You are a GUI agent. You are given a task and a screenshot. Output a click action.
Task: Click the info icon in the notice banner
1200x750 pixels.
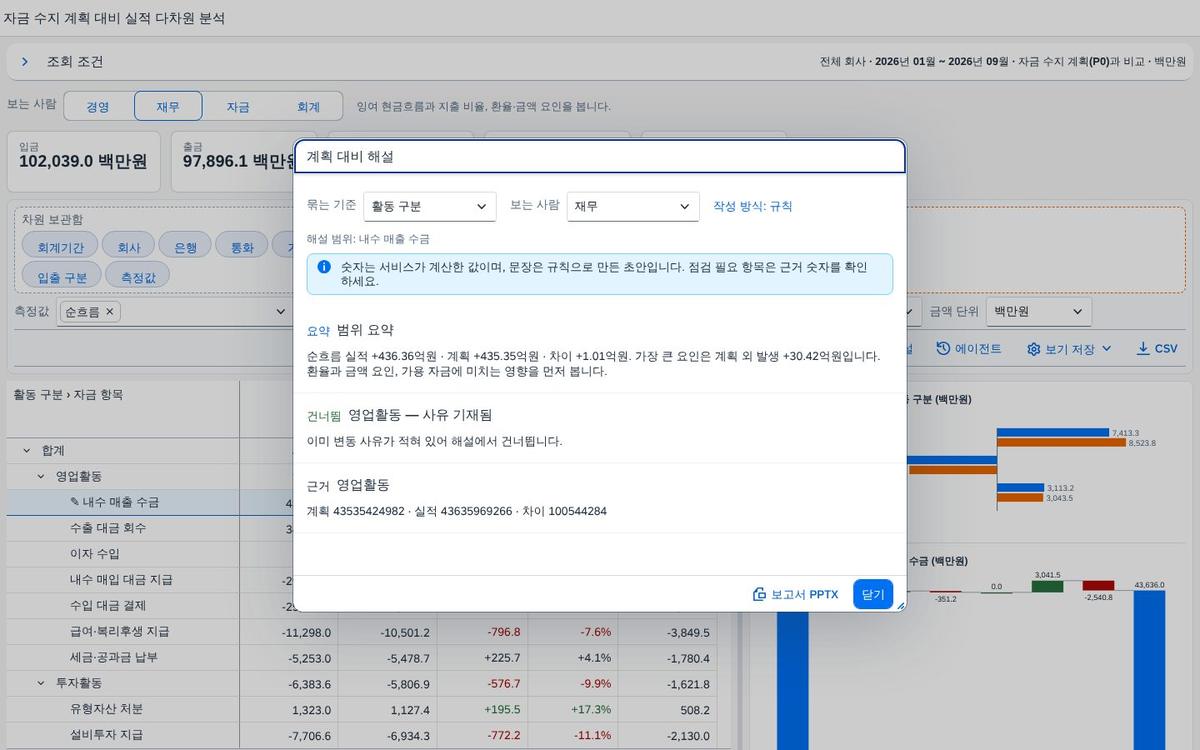(324, 267)
